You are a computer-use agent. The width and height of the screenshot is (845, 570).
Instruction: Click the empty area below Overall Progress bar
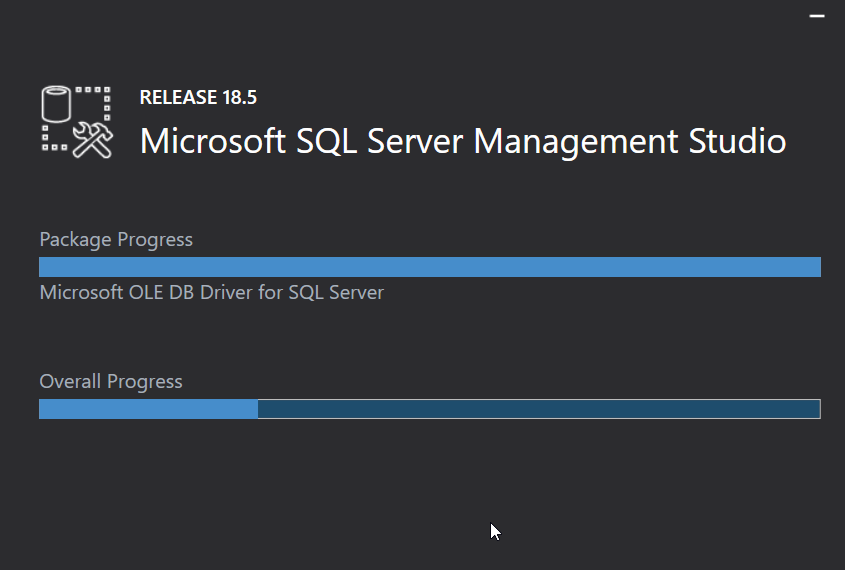pos(429,480)
